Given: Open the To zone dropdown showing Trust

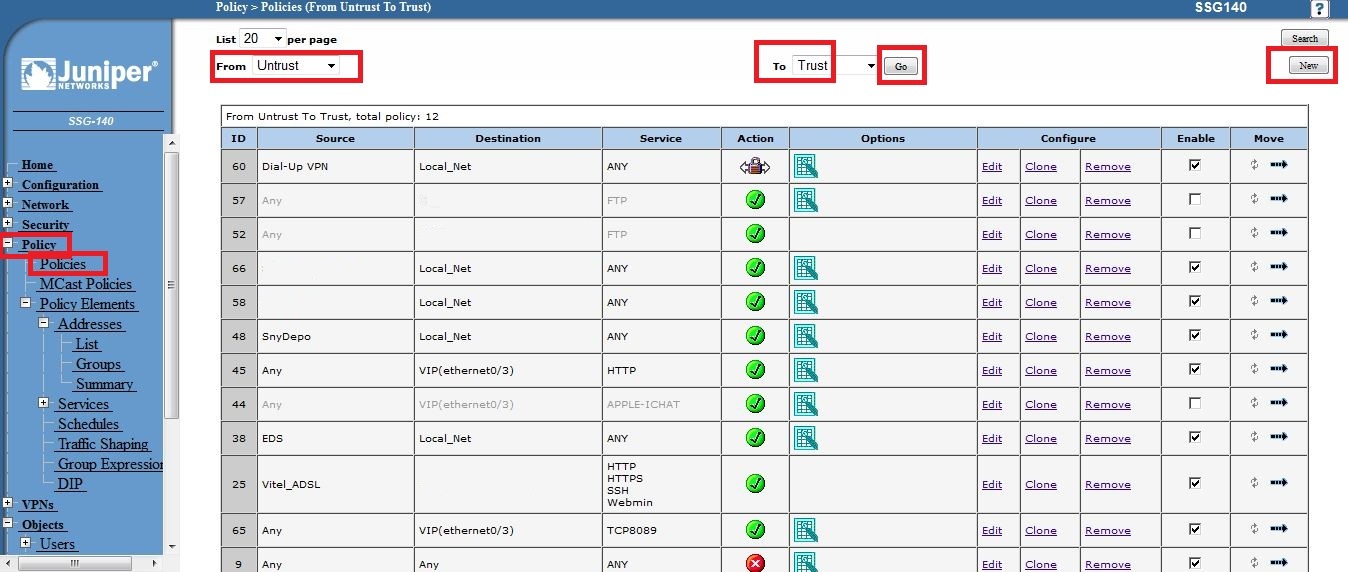Looking at the screenshot, I should point(835,66).
